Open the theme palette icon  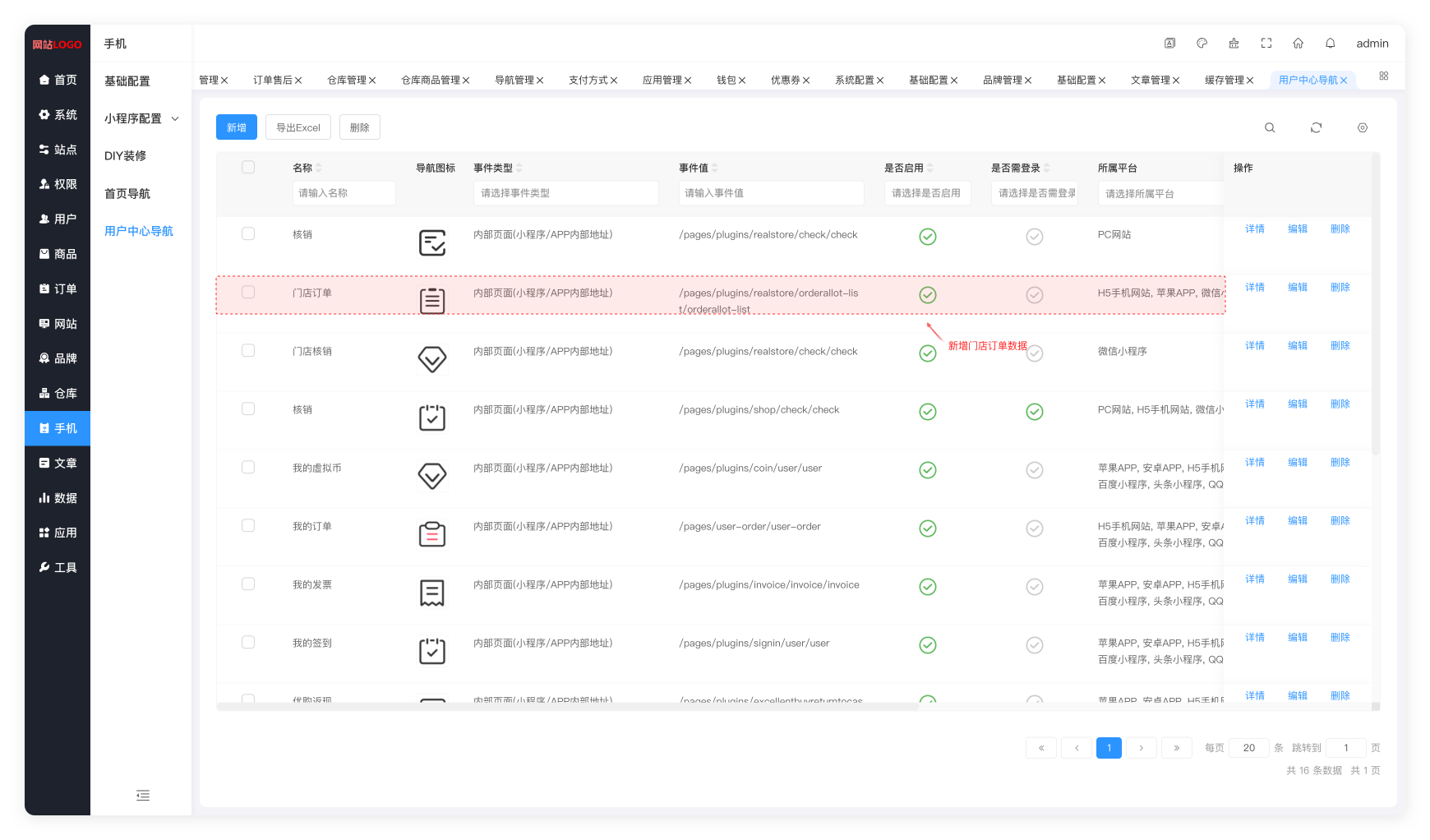pyautogui.click(x=1202, y=44)
